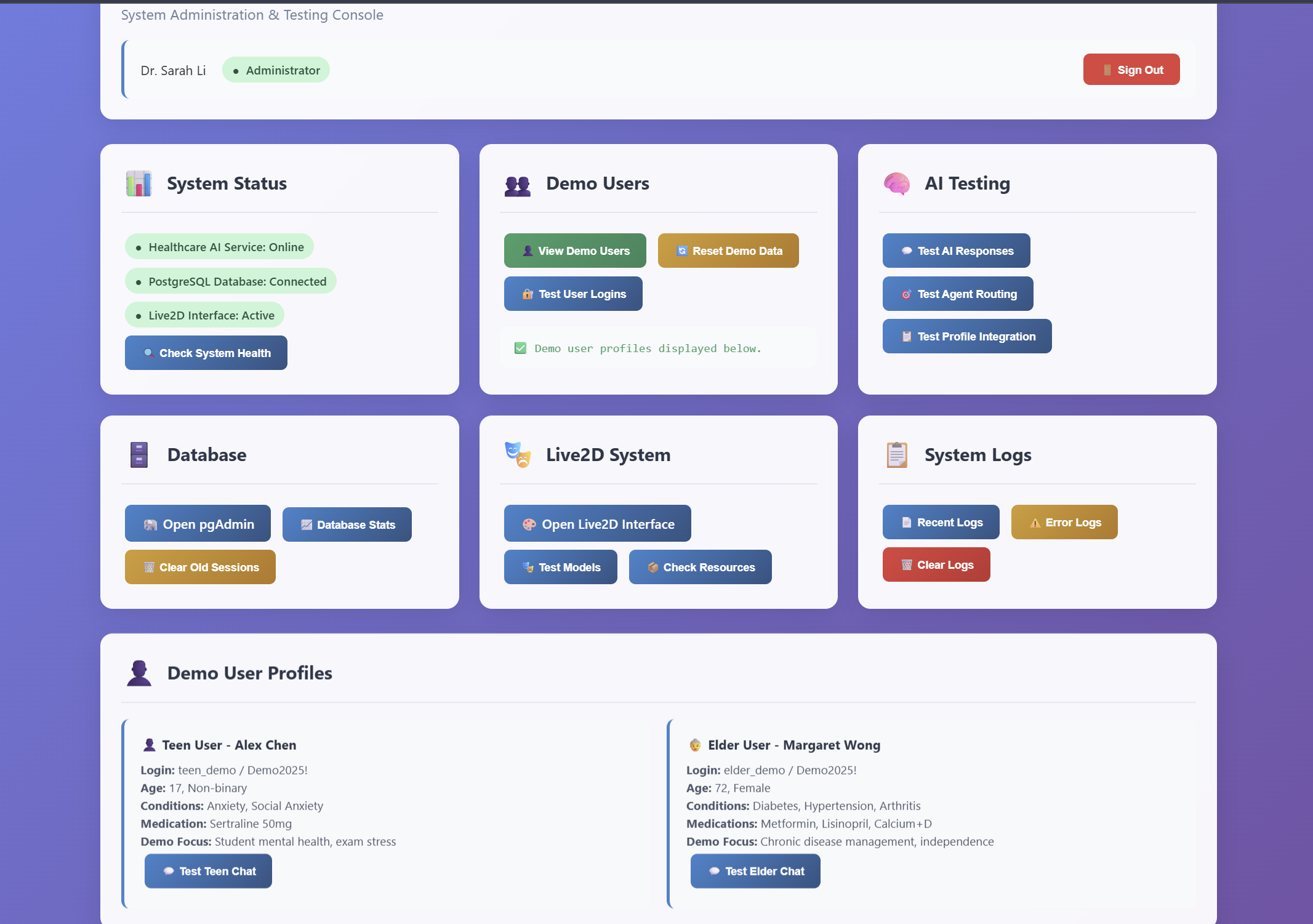Open View Demo Users
Viewport: 1313px width, 924px height.
click(575, 251)
